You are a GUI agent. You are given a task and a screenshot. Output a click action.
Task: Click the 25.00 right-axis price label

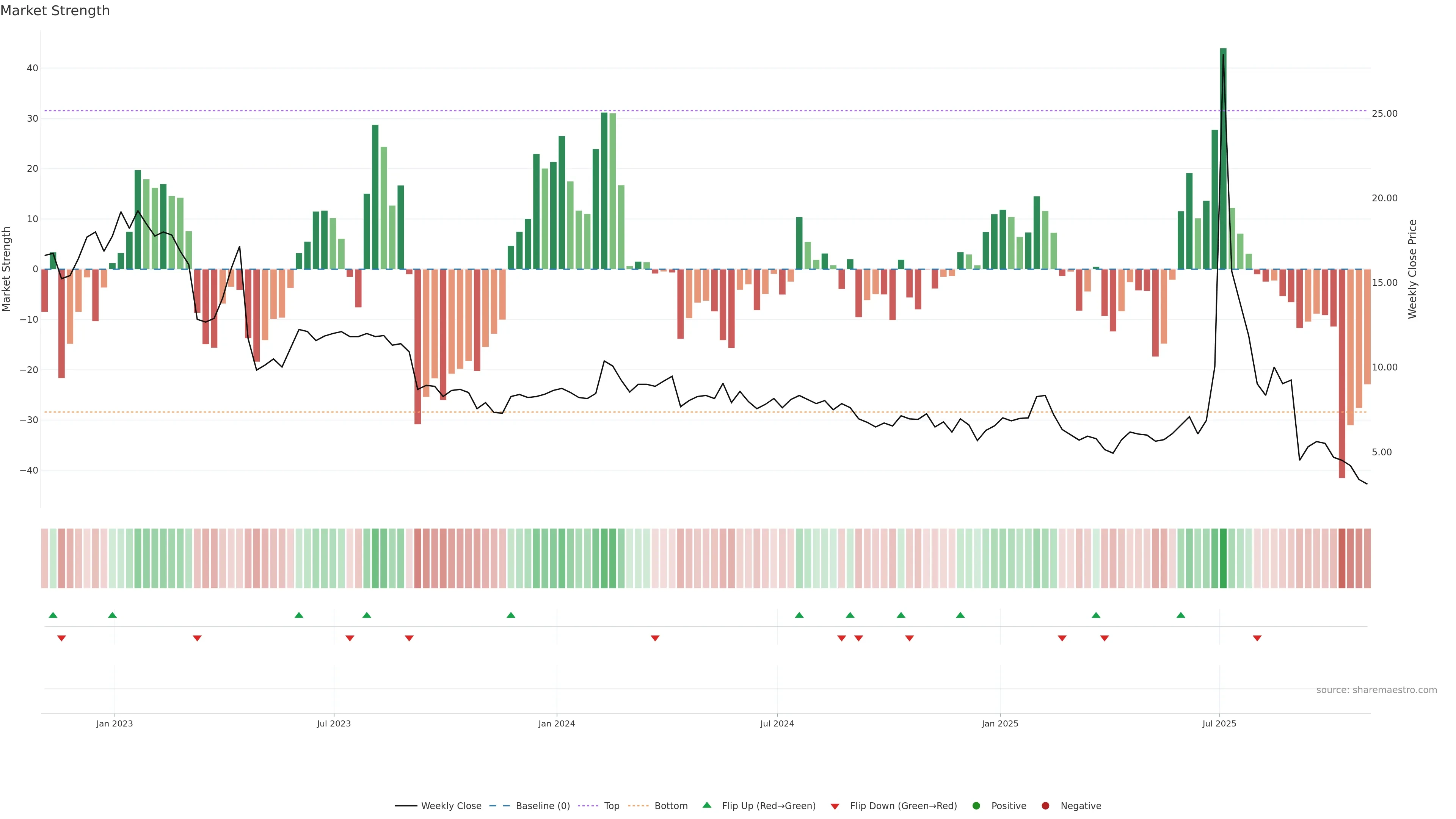click(x=1384, y=114)
